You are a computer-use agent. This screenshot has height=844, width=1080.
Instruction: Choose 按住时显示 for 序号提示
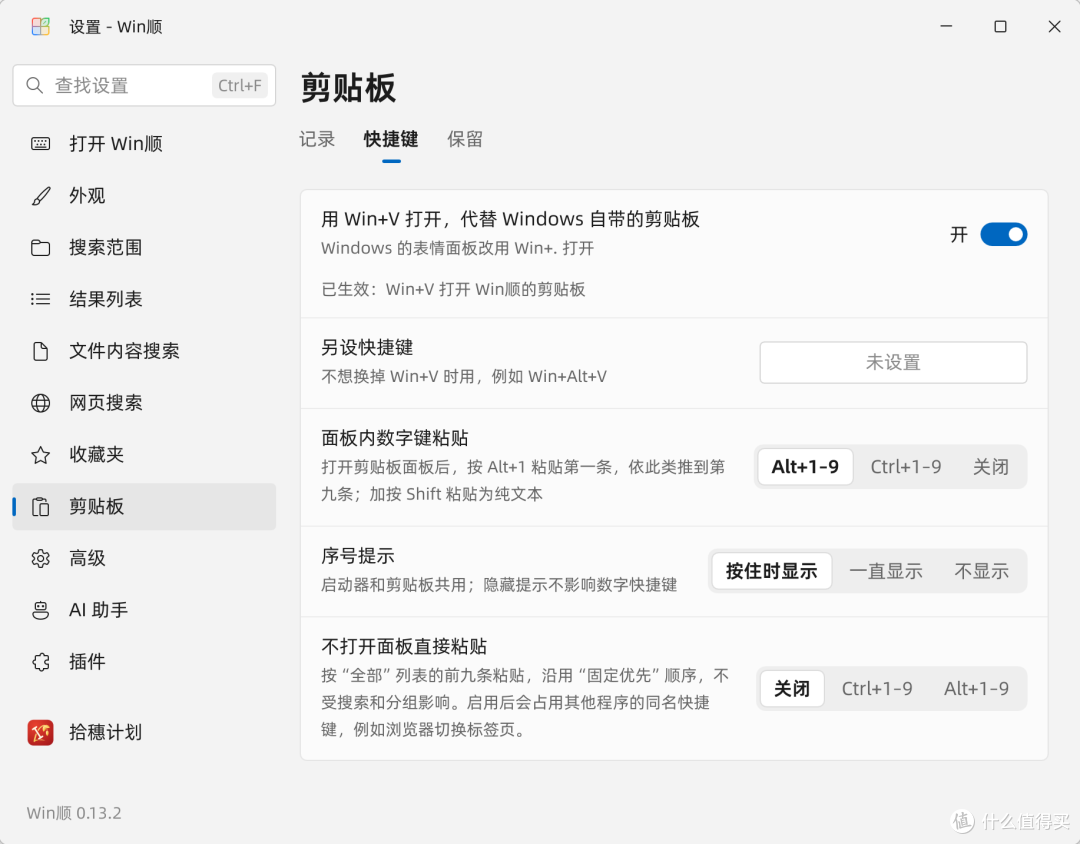coord(771,571)
